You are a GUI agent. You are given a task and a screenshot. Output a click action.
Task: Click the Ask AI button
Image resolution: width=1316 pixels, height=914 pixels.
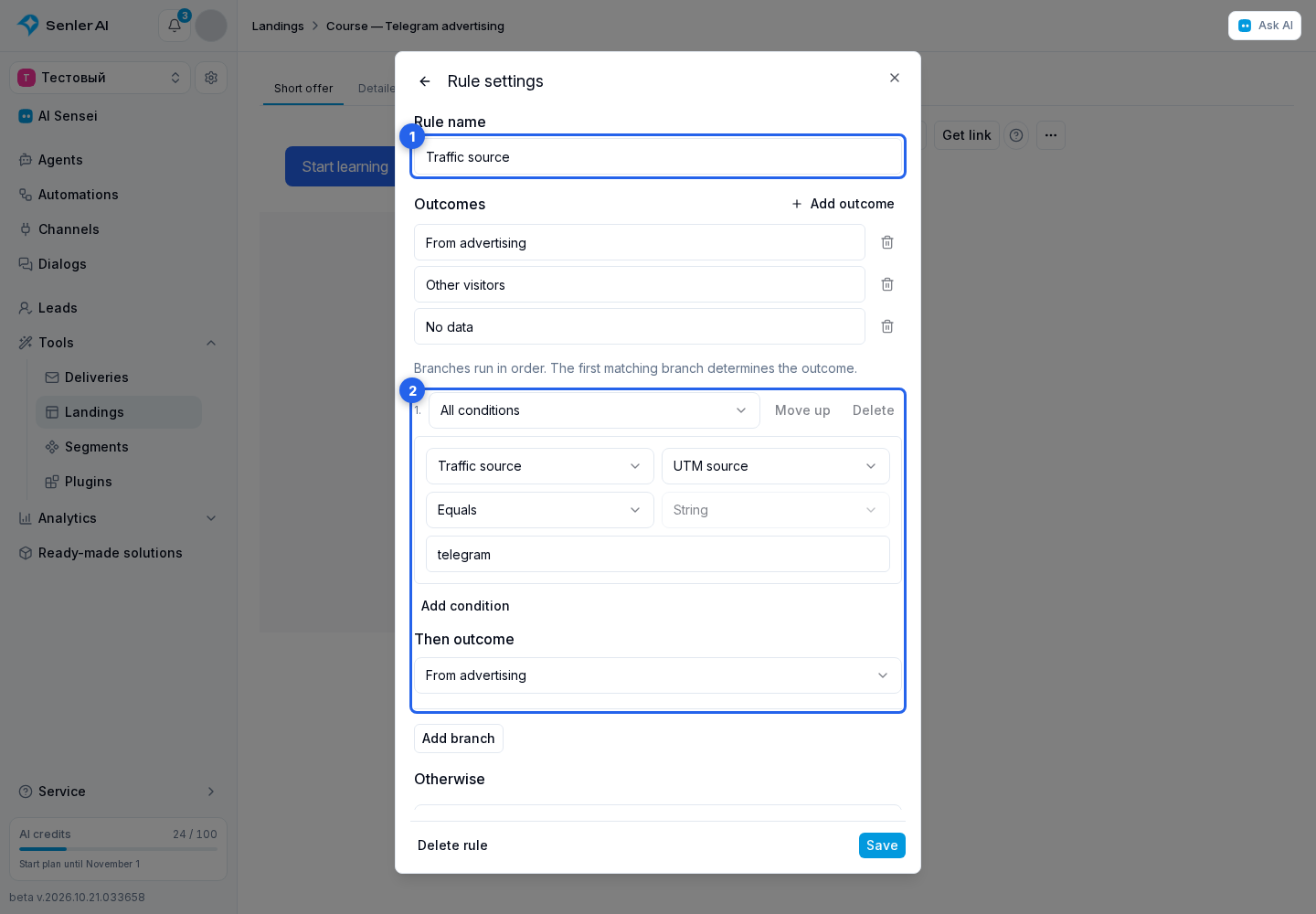1265,26
